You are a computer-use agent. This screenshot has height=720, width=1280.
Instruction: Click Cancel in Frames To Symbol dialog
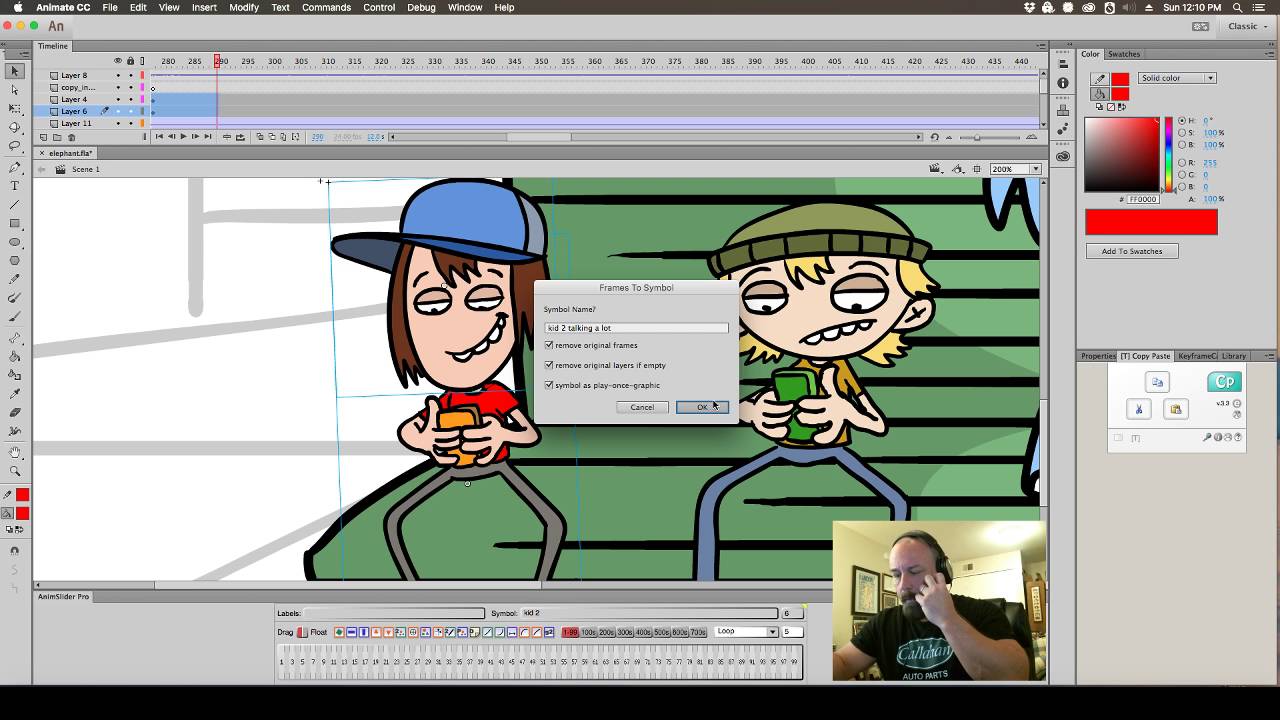[x=642, y=407]
